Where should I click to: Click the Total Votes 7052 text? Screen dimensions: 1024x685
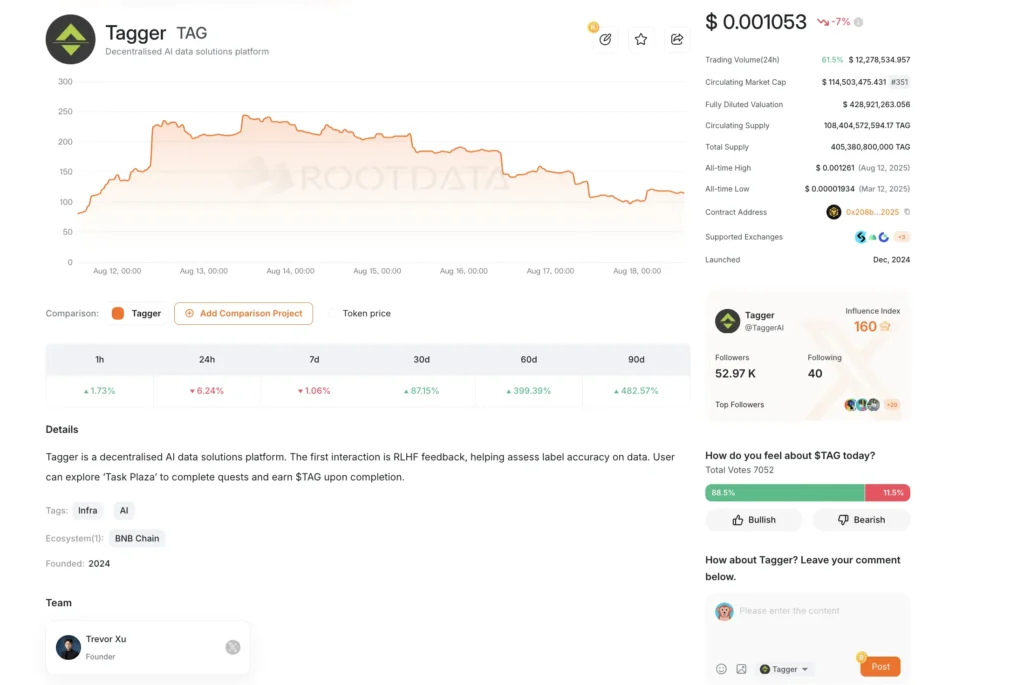pos(739,470)
